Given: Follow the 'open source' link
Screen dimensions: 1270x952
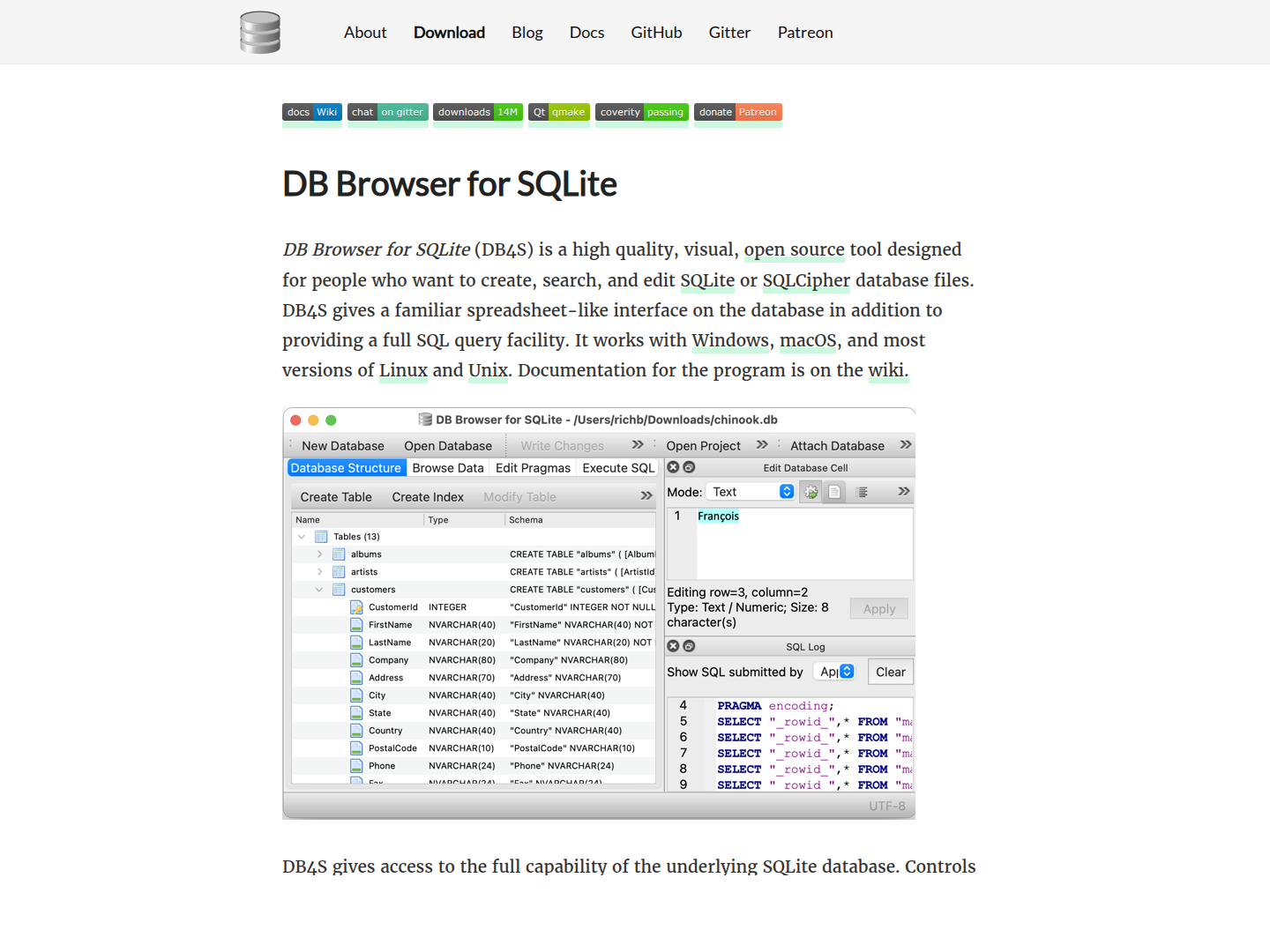Looking at the screenshot, I should (795, 249).
